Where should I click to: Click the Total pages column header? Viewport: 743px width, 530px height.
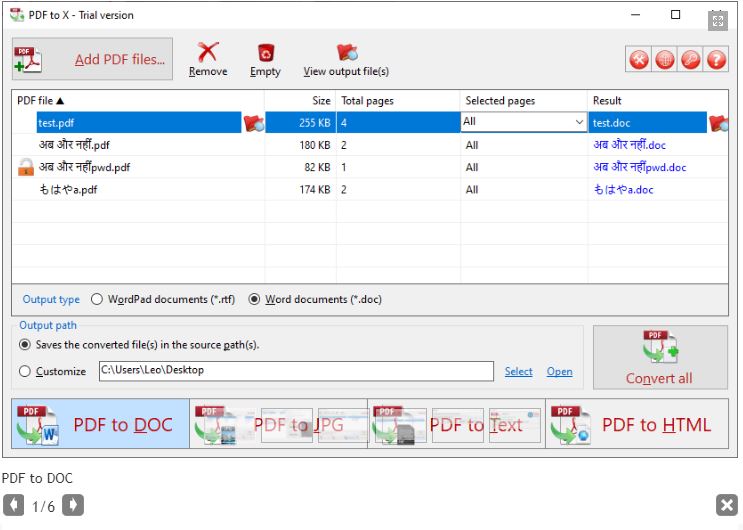tap(398, 101)
